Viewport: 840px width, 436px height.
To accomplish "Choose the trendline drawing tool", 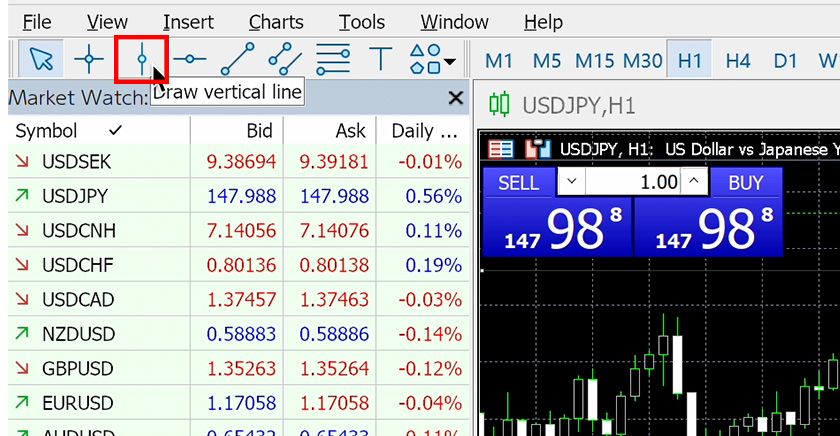I will pyautogui.click(x=237, y=60).
